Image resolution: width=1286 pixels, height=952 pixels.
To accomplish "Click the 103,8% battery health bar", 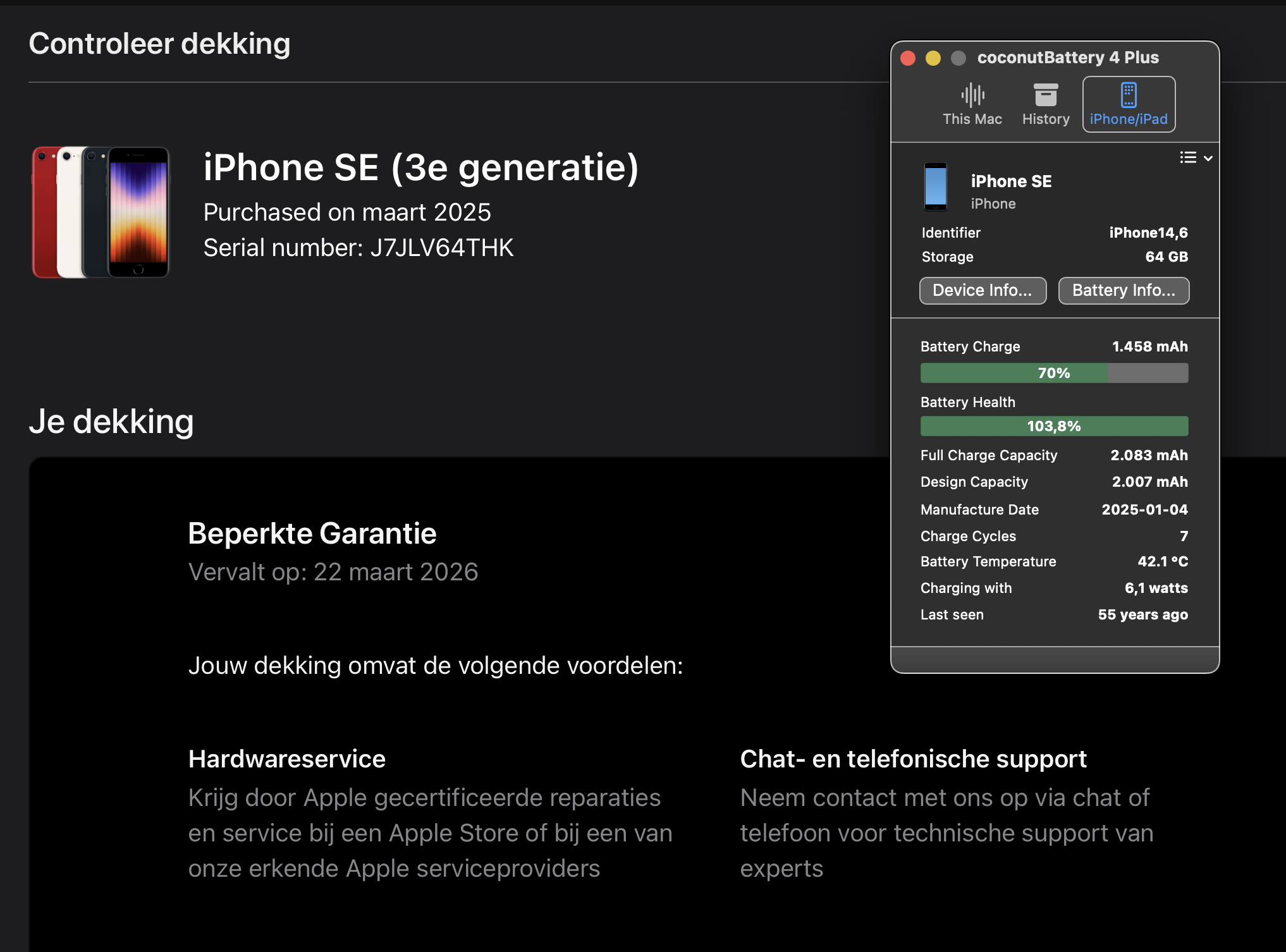I will tap(1054, 426).
